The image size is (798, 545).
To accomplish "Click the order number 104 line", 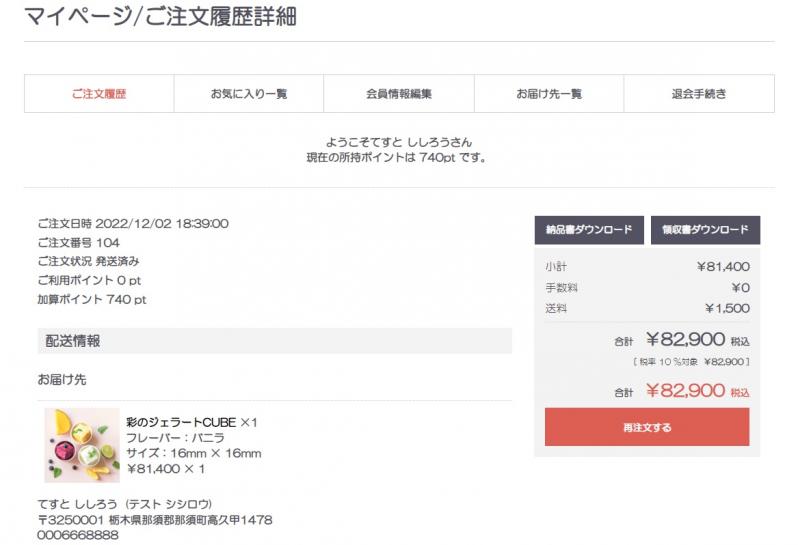I will [79, 243].
